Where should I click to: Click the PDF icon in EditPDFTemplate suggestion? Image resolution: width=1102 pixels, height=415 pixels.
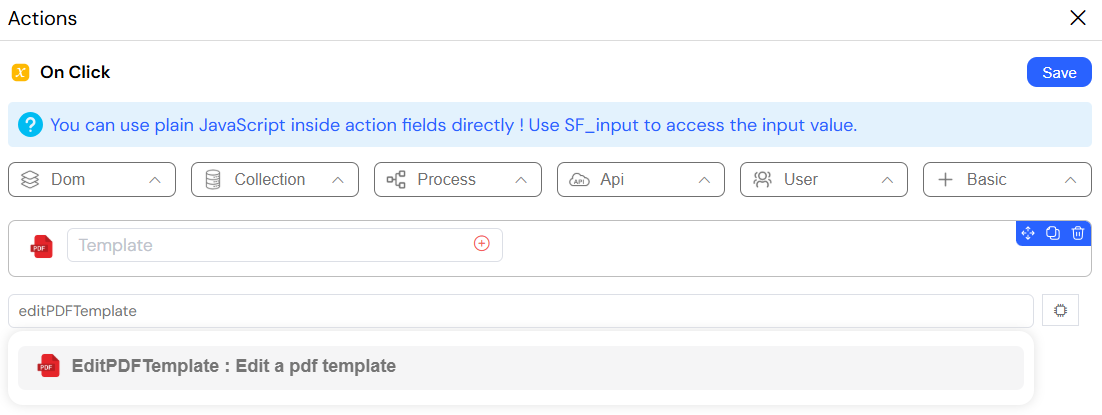[x=48, y=366]
